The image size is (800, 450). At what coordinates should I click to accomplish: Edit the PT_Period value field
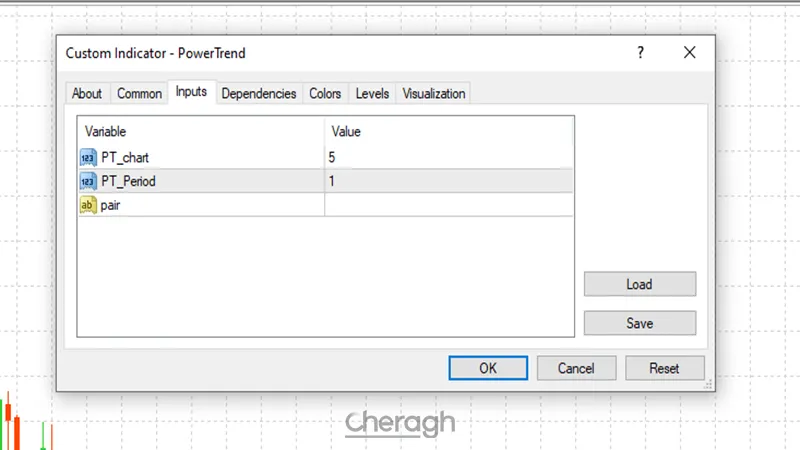pyautogui.click(x=448, y=181)
